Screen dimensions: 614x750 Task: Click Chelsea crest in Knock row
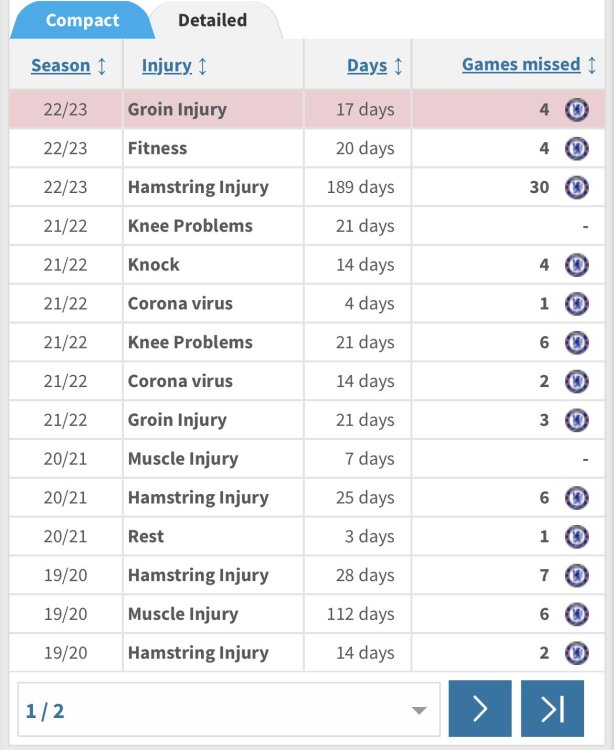[576, 265]
